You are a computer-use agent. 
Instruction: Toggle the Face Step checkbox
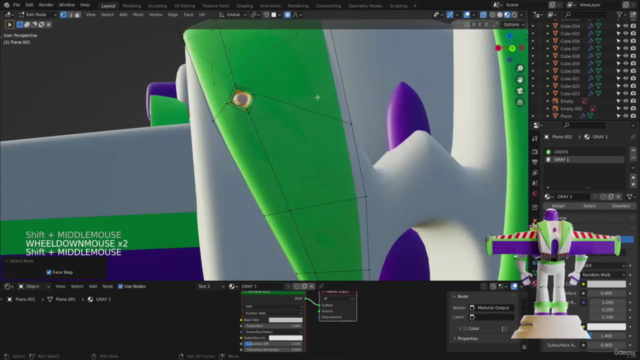pos(49,272)
